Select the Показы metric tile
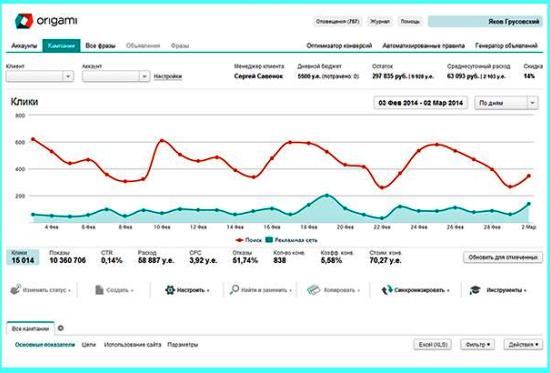 pos(67,257)
